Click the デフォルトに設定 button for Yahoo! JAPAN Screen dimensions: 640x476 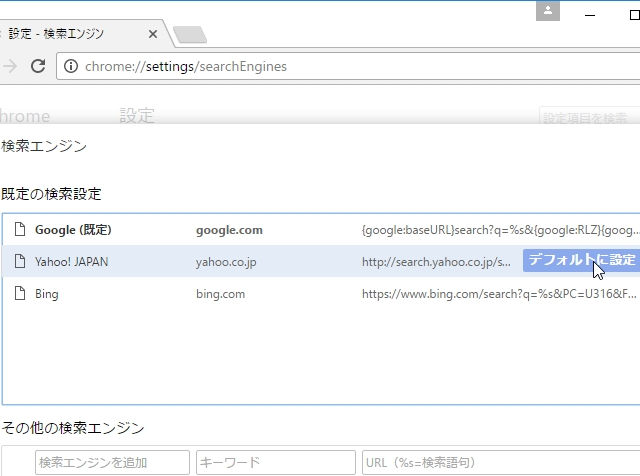[581, 260]
